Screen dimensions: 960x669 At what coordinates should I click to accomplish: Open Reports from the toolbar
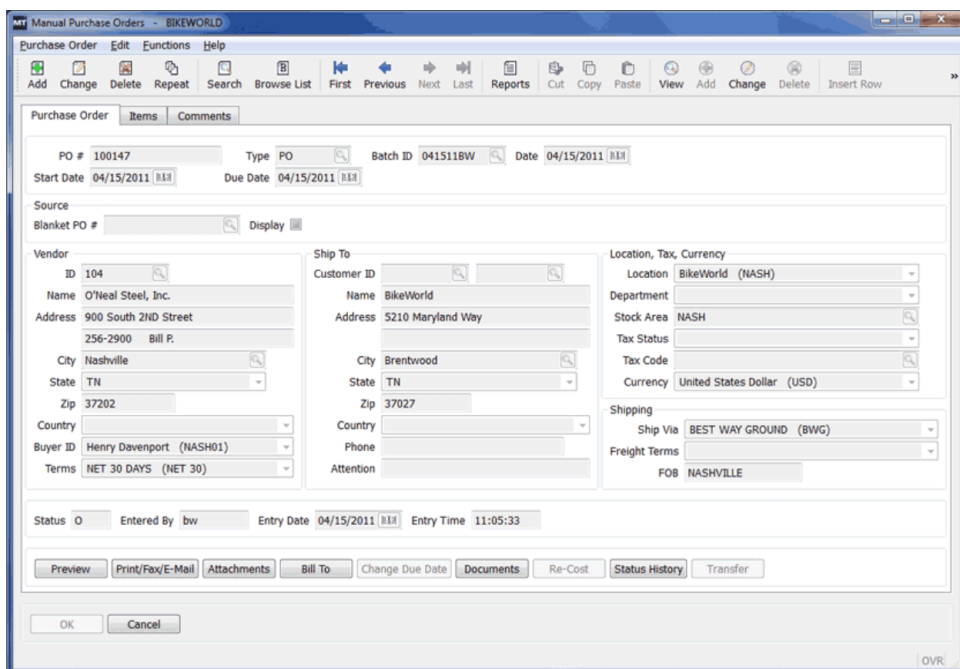pos(513,75)
